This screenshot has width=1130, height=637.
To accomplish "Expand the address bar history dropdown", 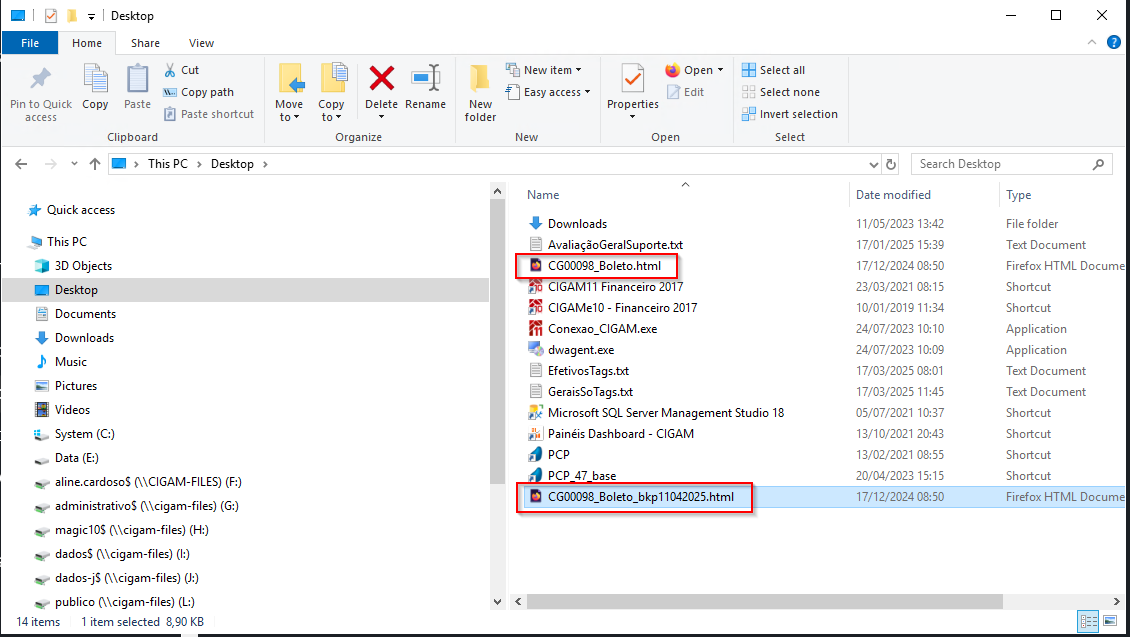I will [x=873, y=164].
